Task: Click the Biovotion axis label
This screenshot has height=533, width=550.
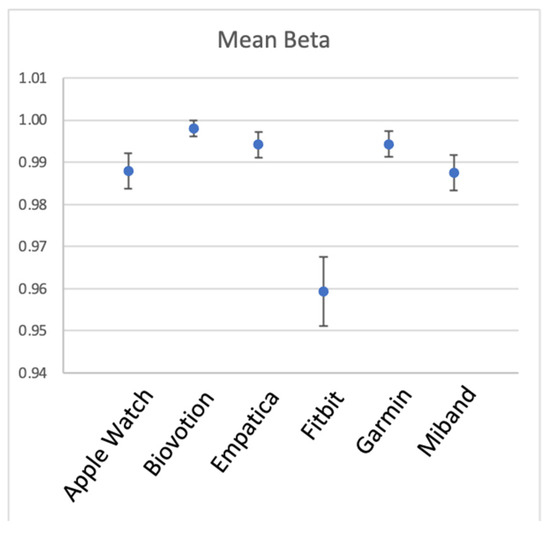Action: click(x=178, y=433)
